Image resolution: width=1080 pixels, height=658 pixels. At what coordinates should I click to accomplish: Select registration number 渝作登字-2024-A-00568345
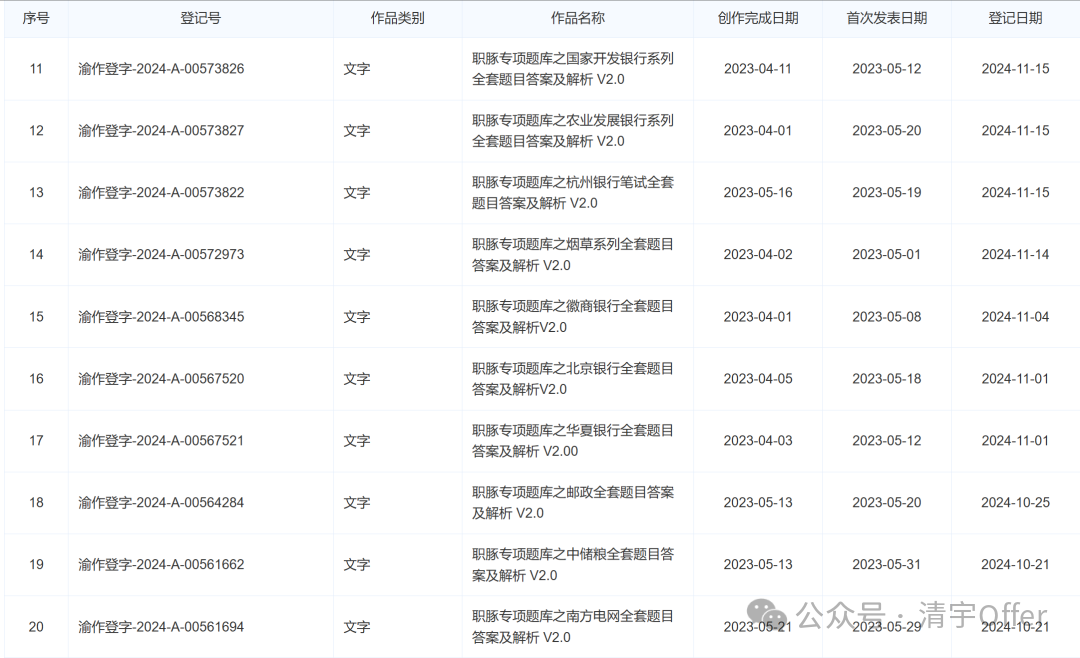click(x=161, y=317)
